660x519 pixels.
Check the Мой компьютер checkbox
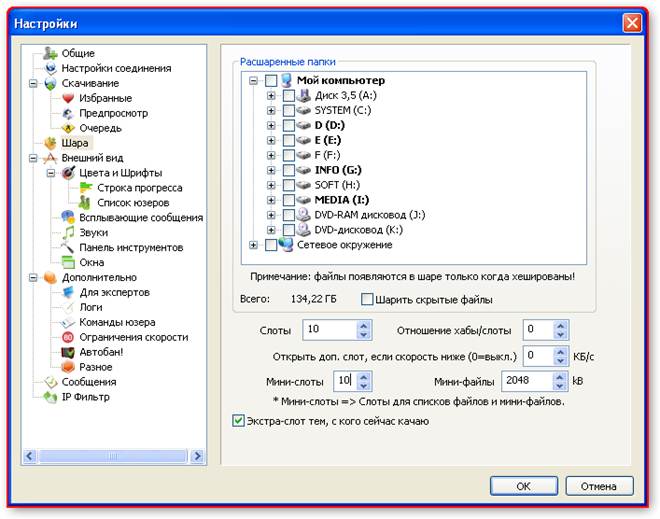271,80
